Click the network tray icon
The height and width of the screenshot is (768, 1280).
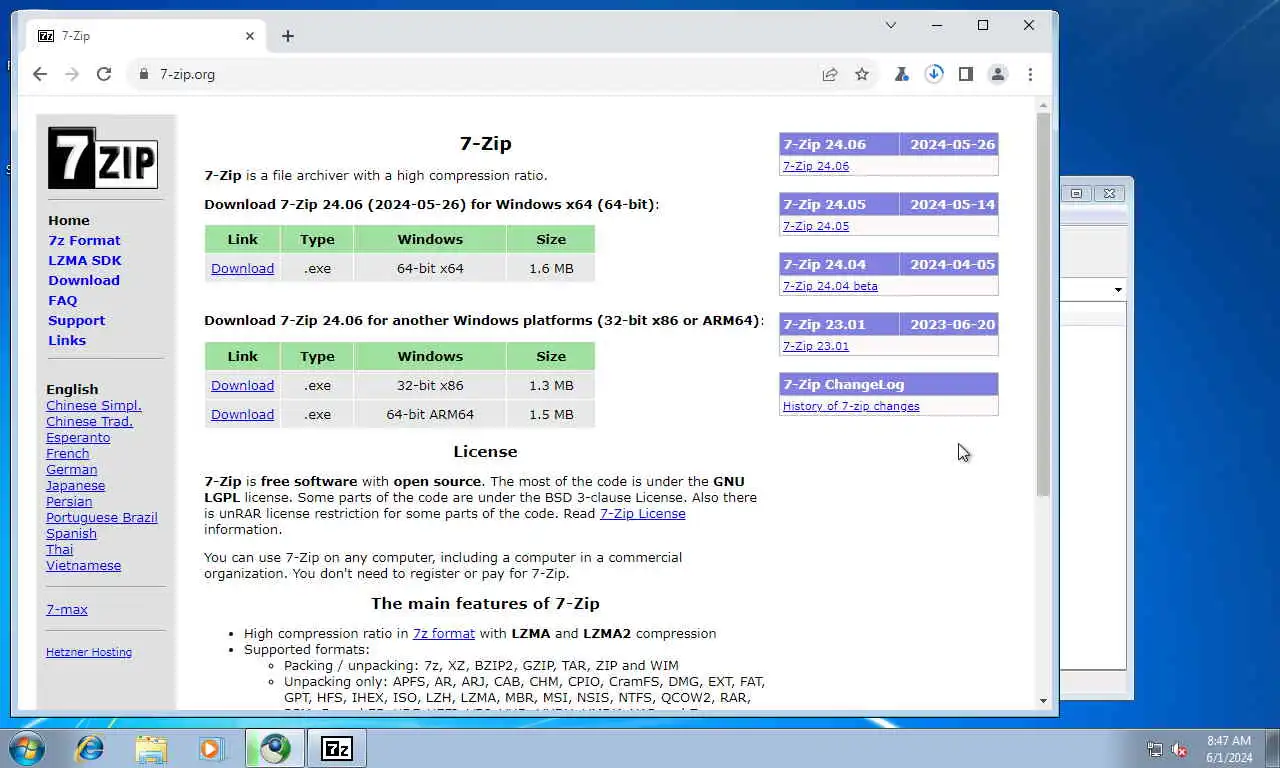coord(1155,749)
